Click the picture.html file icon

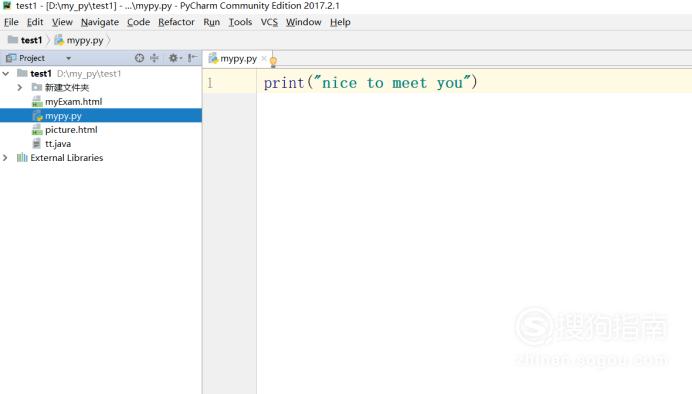[37, 130]
